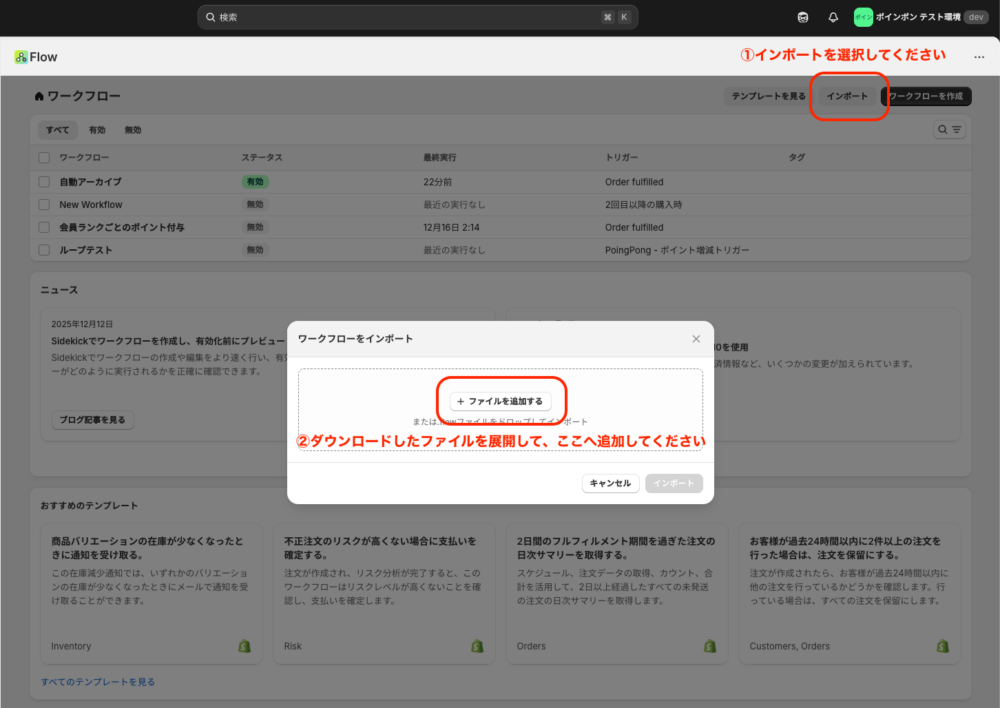Open the three-dot more options menu
Viewport: 1000px width, 708px height.
click(x=978, y=57)
